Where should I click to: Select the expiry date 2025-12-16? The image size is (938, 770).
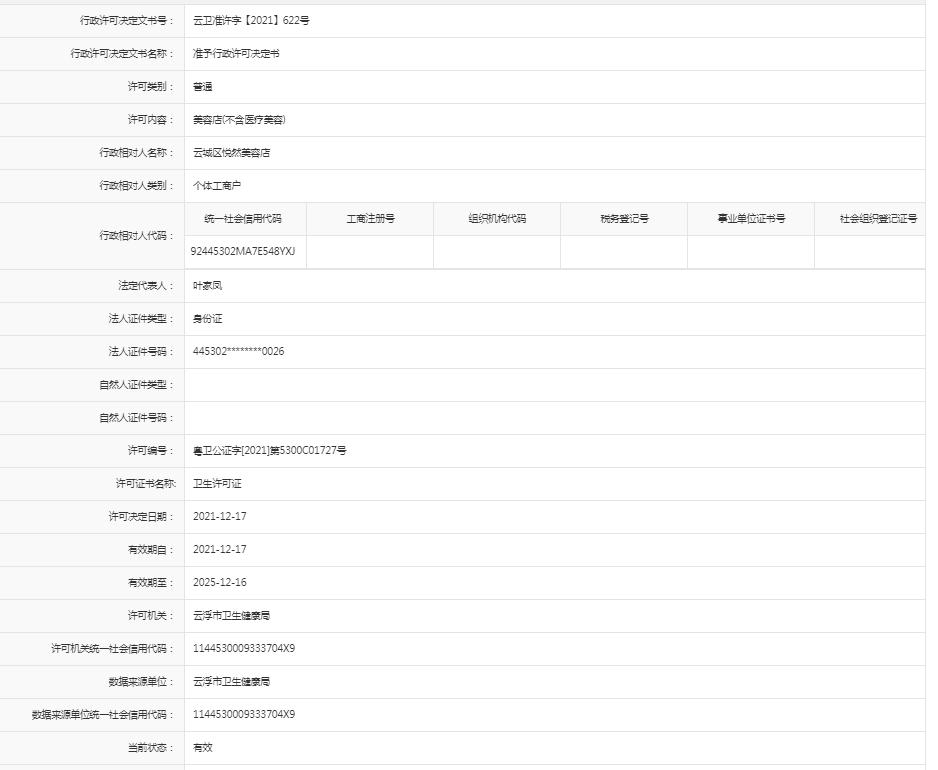(x=220, y=582)
